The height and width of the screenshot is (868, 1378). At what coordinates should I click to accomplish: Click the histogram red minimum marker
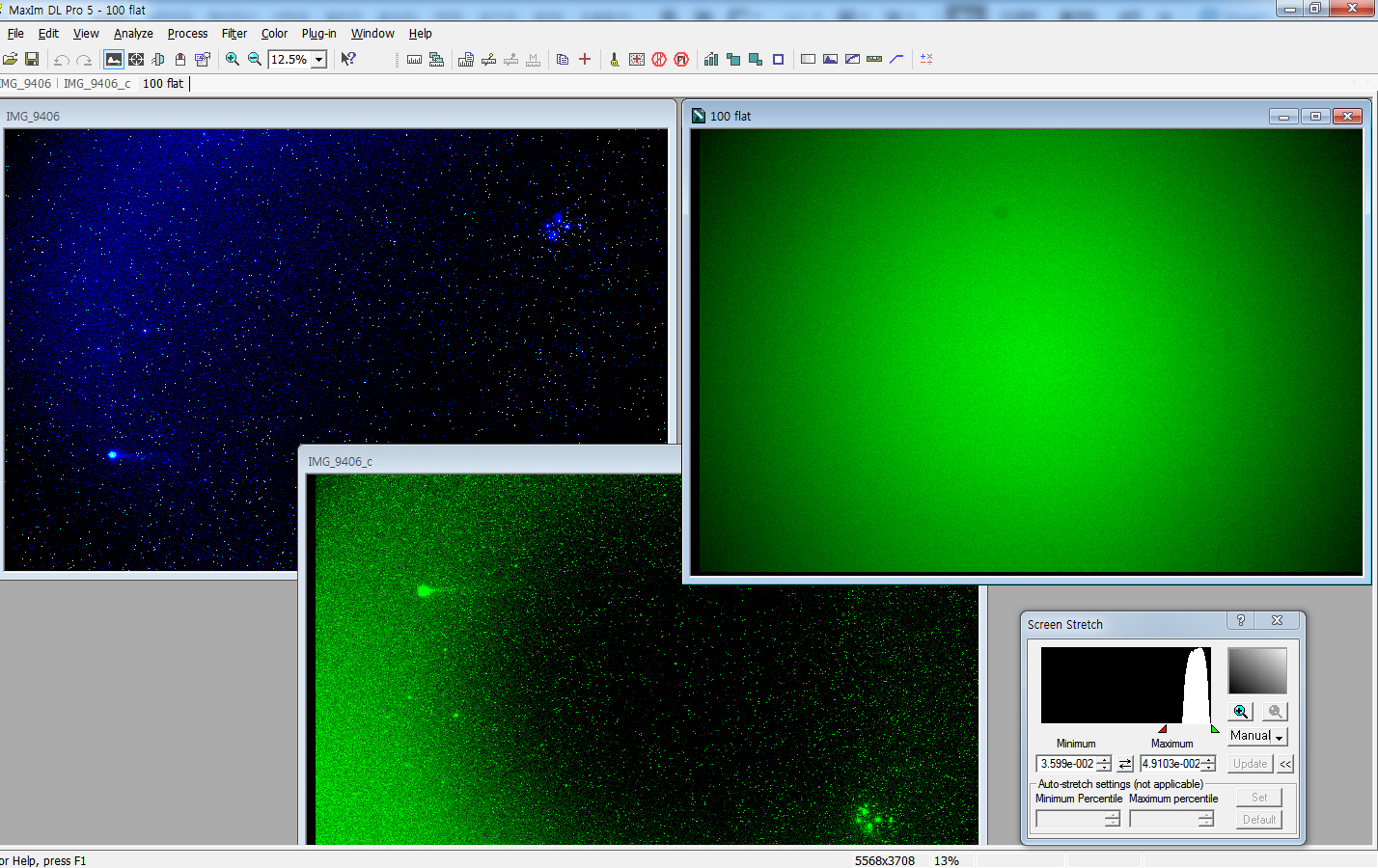(1162, 729)
